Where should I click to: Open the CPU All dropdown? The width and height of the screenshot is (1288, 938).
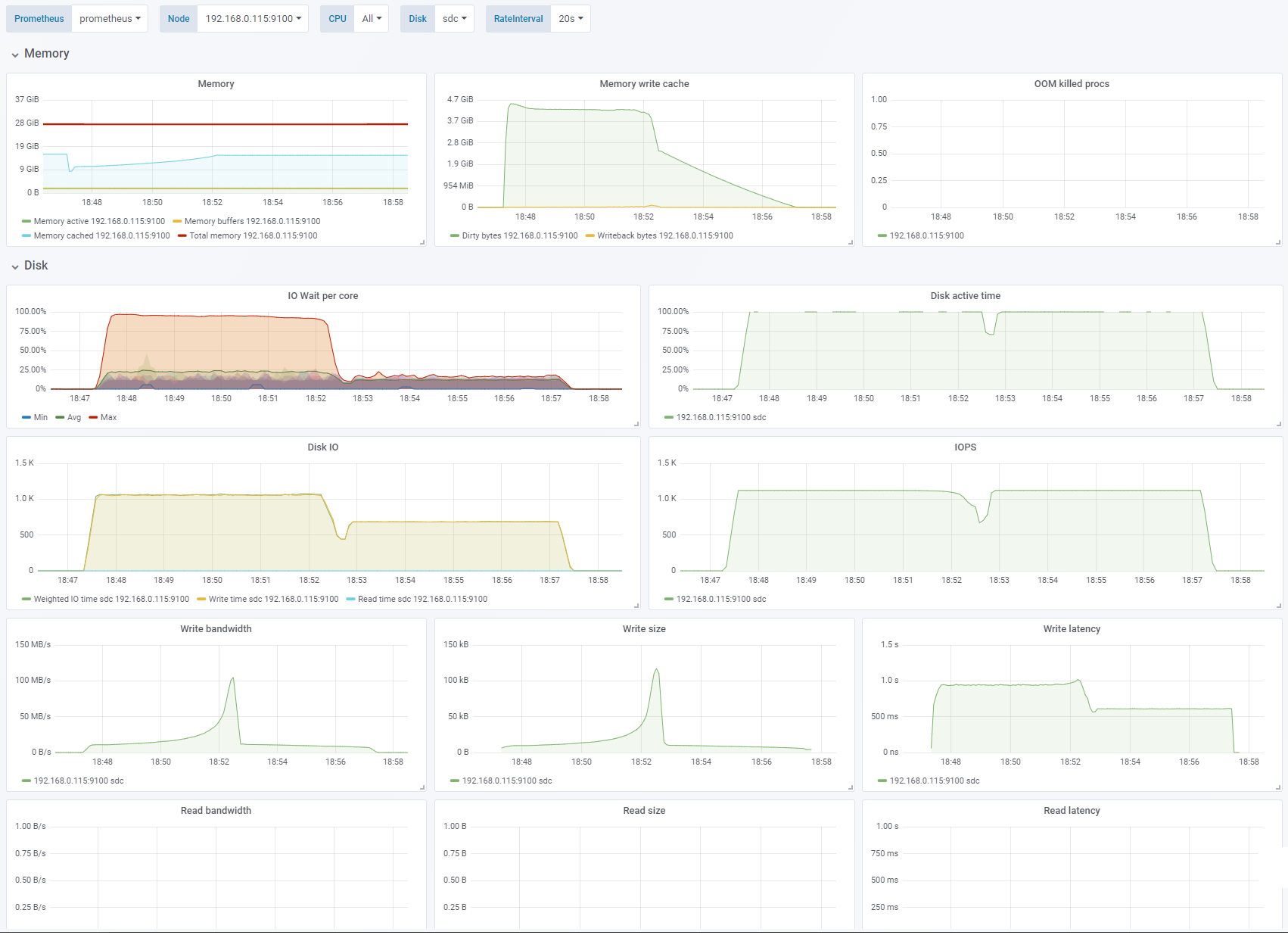[x=371, y=19]
